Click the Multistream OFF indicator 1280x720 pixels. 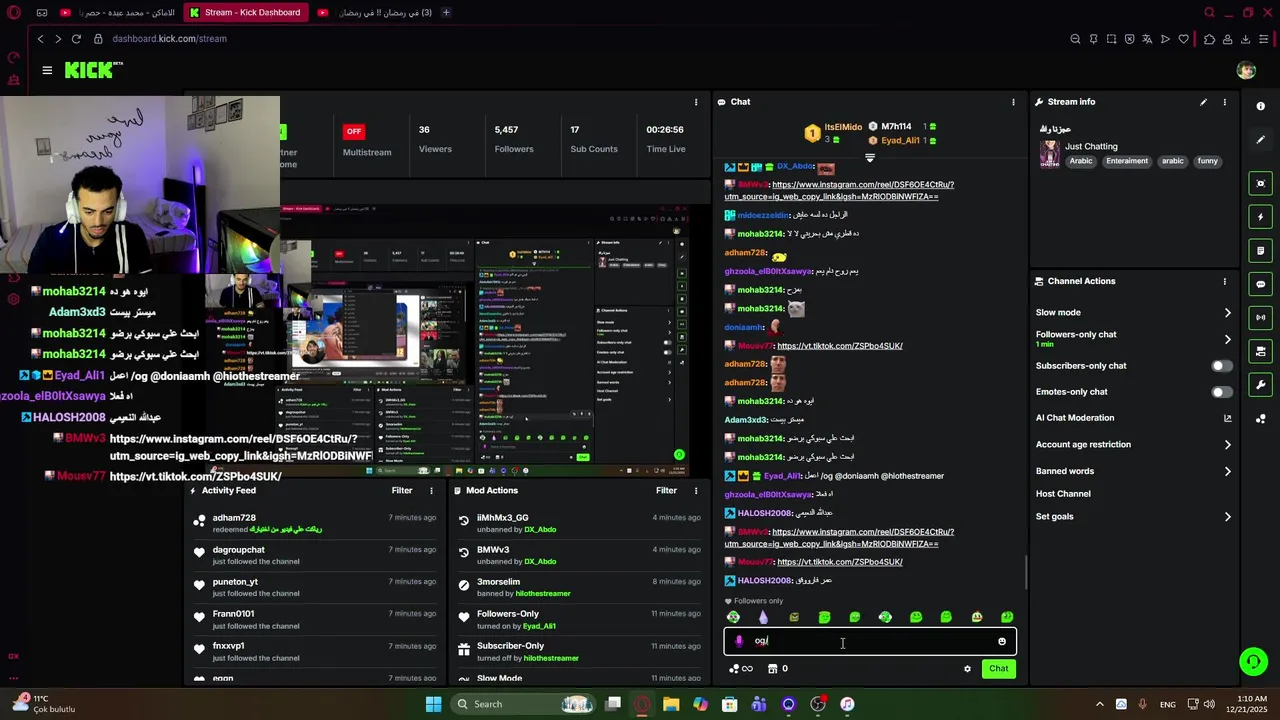[x=353, y=131]
